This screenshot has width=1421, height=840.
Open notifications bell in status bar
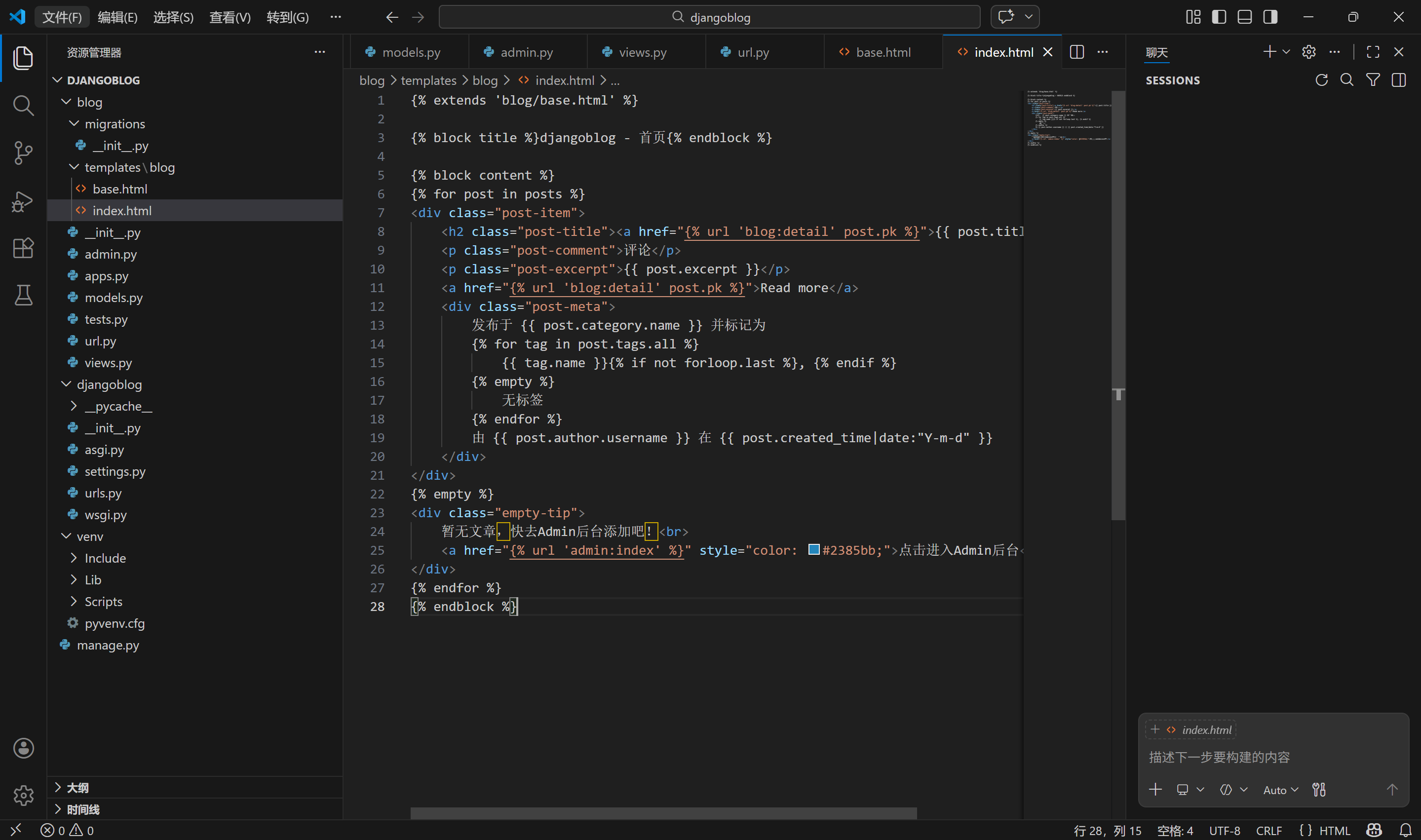tap(1405, 830)
